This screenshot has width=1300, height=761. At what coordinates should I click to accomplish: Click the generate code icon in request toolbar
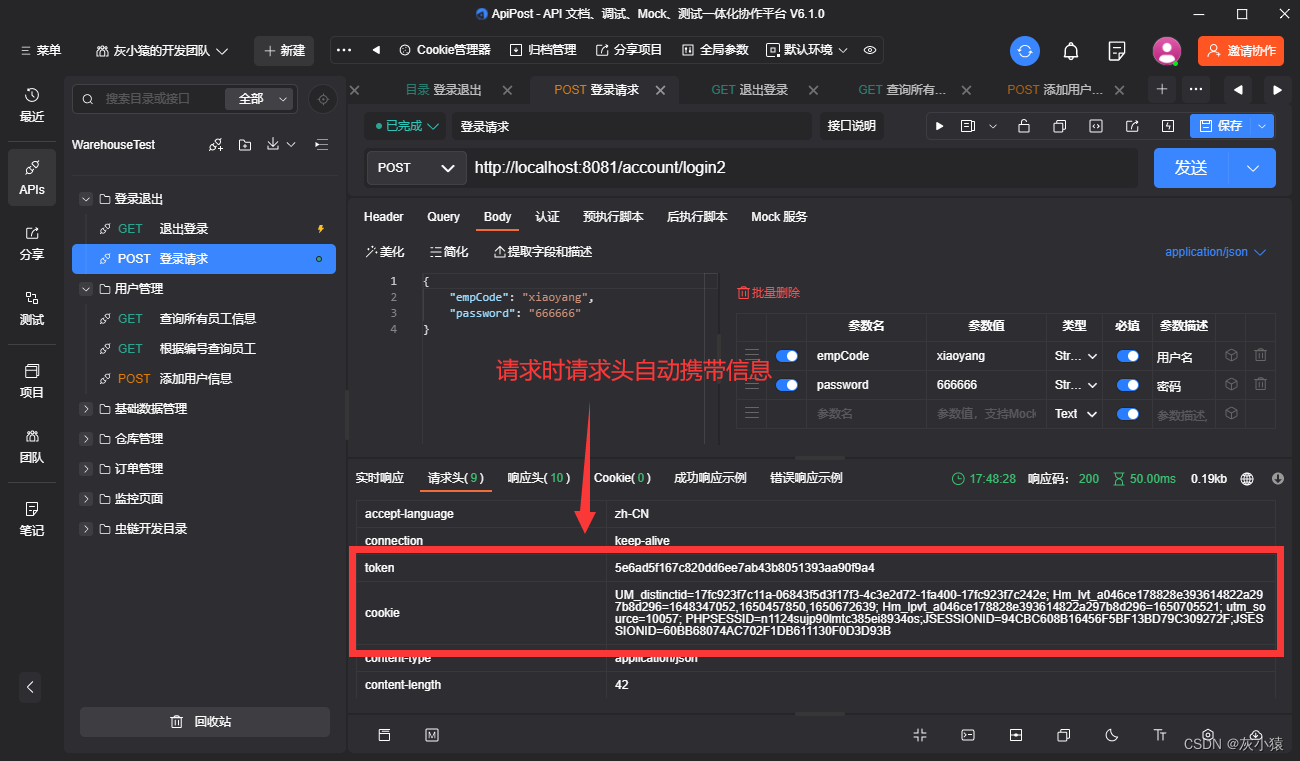coord(1096,126)
